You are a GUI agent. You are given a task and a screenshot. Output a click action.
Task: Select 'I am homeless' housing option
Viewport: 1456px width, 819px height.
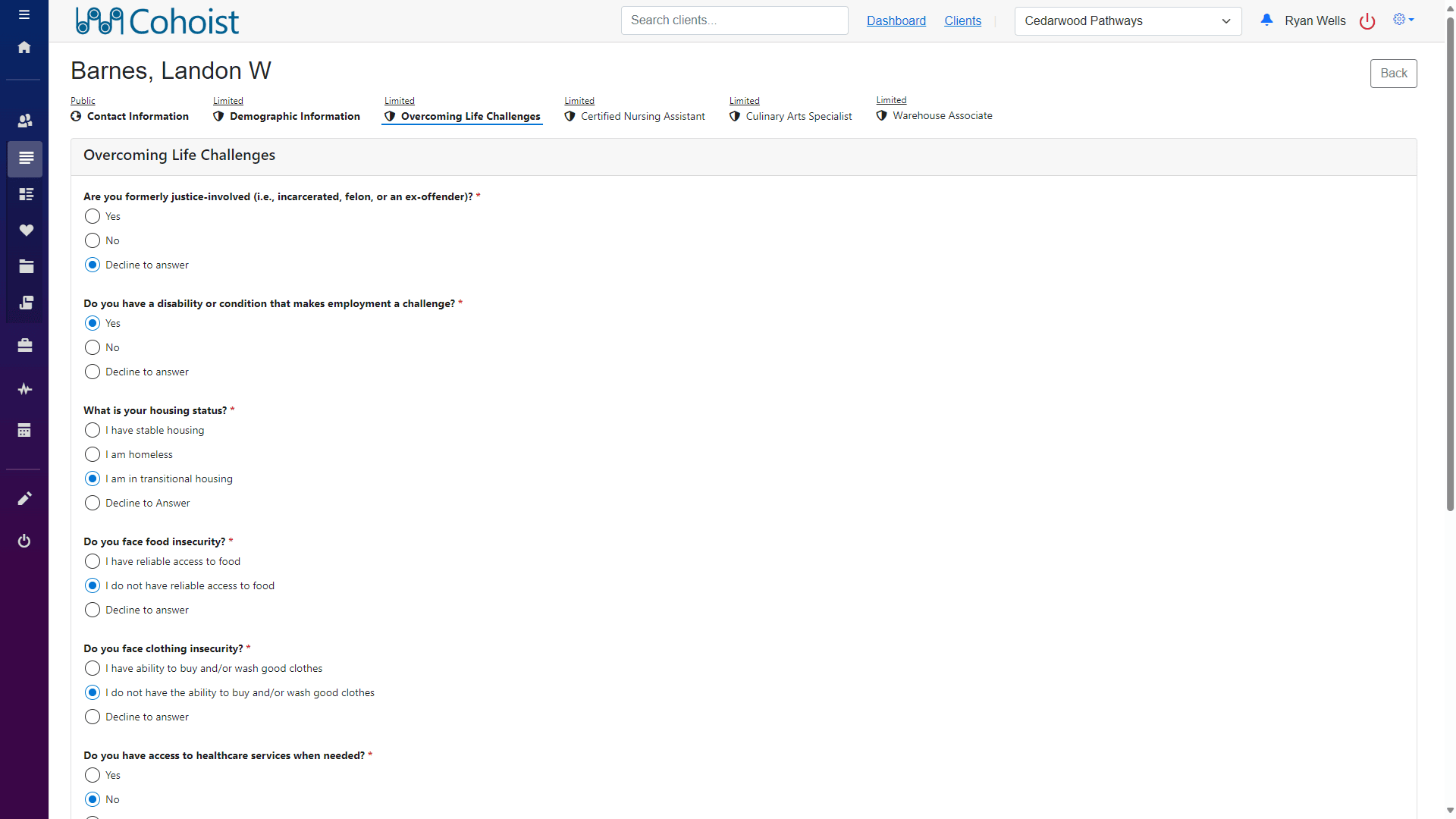coord(93,455)
